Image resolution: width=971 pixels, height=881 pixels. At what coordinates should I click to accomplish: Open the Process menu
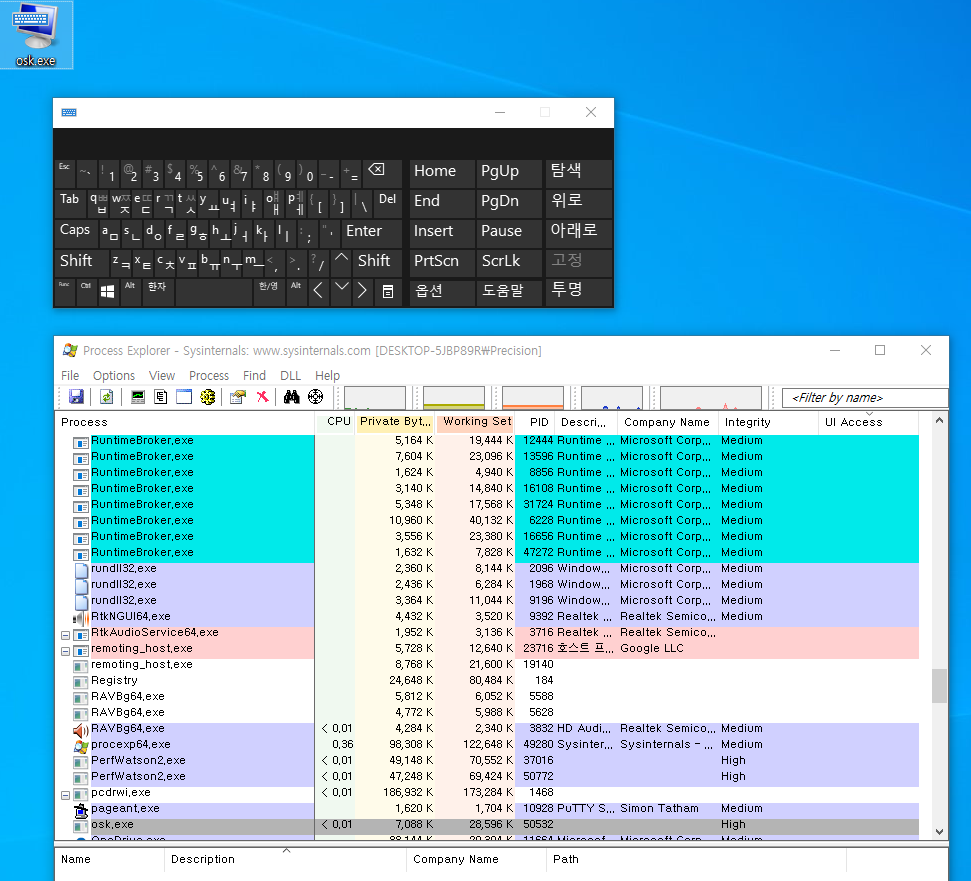209,376
